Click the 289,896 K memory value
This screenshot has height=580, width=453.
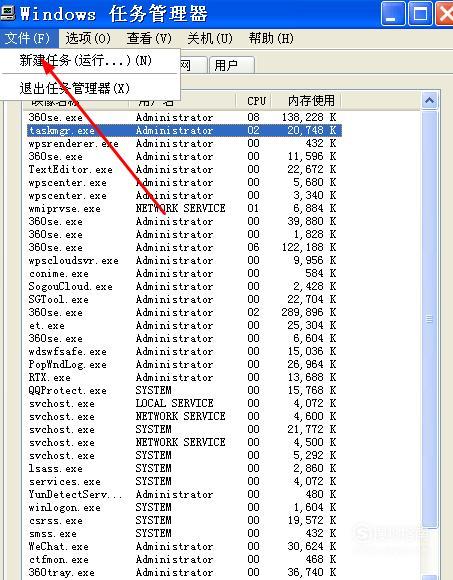pos(309,312)
